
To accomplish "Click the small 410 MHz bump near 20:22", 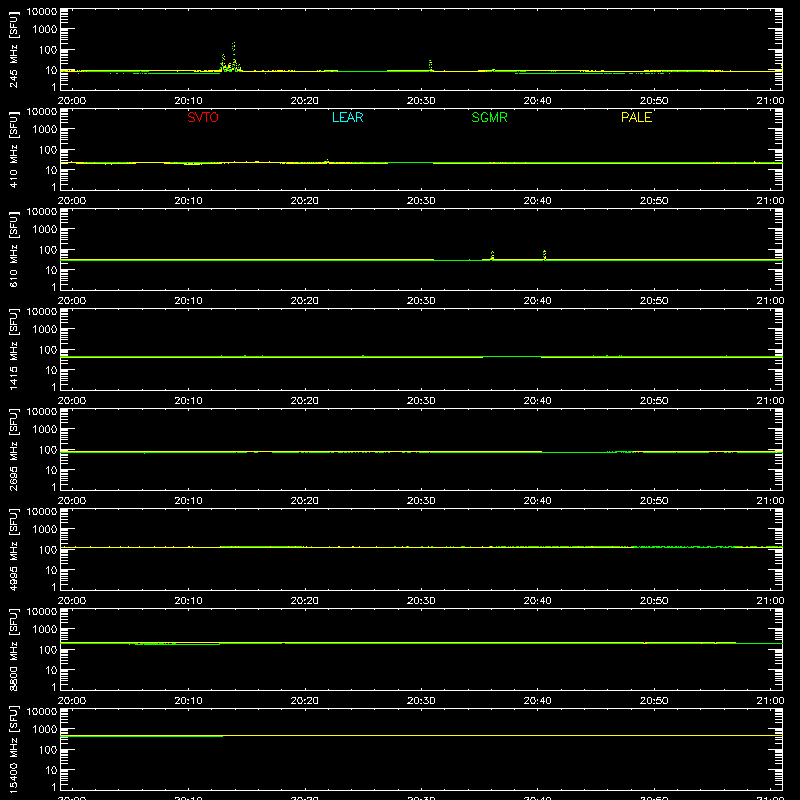I will coord(327,161).
